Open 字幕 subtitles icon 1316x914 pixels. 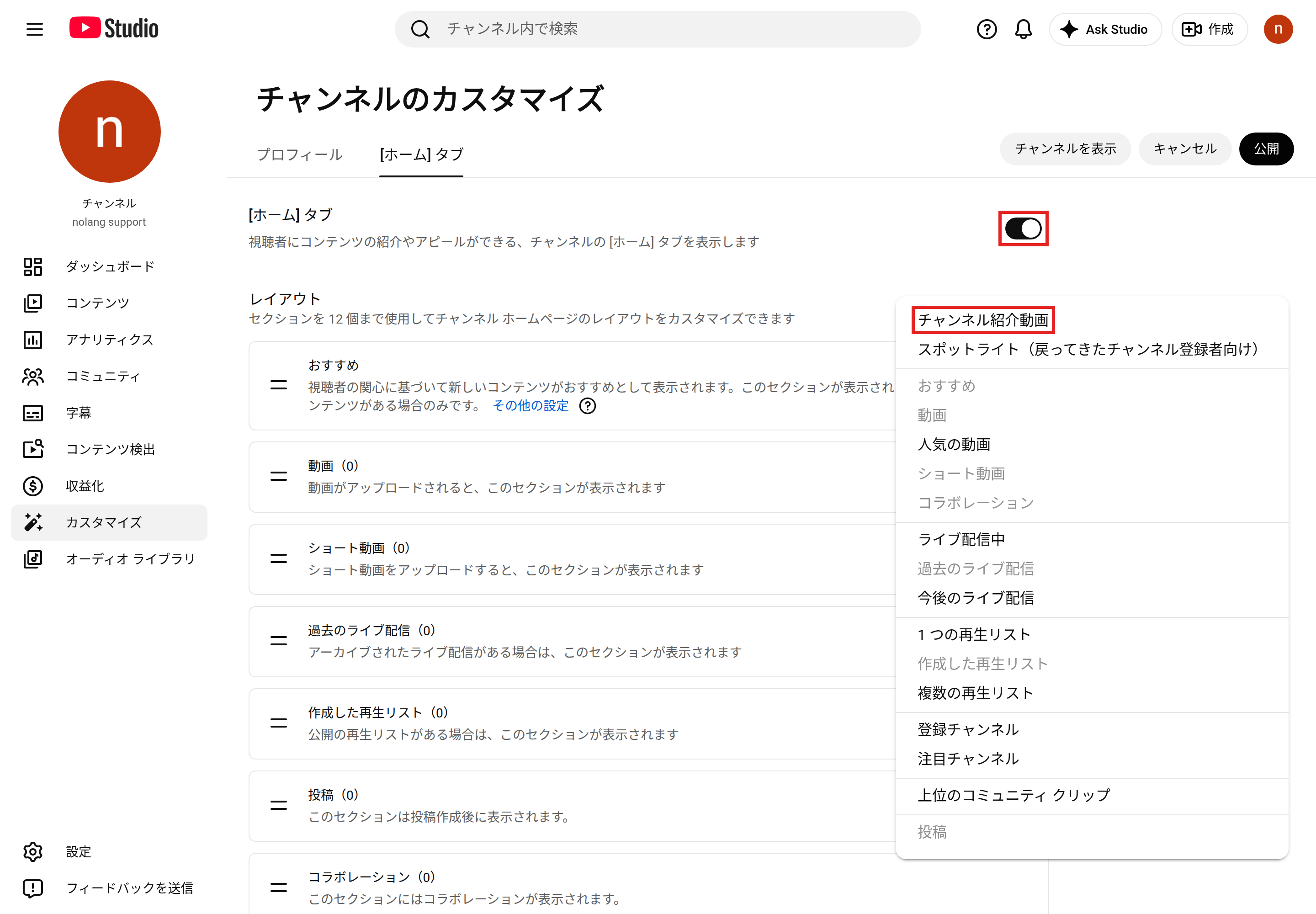click(x=32, y=413)
